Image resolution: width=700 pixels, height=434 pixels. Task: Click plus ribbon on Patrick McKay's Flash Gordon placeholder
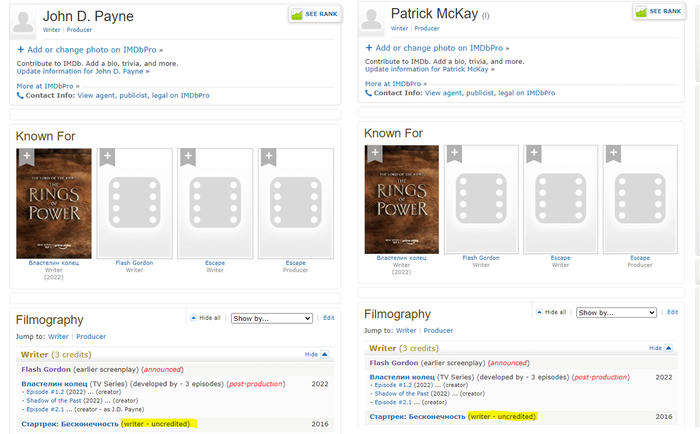coord(453,153)
